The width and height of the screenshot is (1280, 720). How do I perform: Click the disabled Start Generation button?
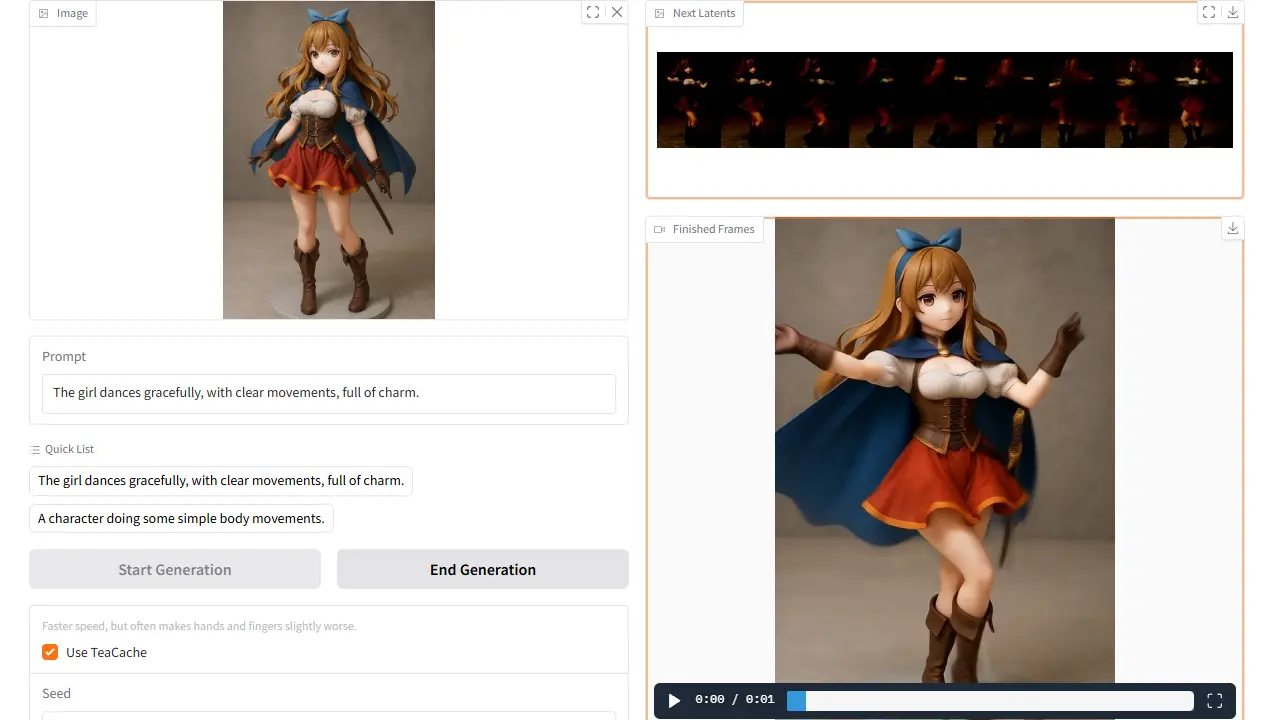(x=175, y=569)
